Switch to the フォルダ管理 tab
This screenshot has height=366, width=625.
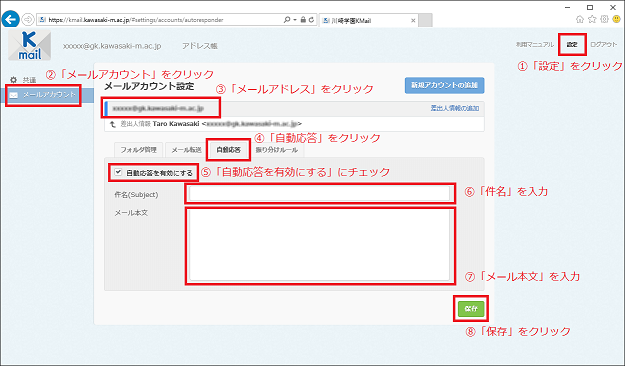[138, 150]
